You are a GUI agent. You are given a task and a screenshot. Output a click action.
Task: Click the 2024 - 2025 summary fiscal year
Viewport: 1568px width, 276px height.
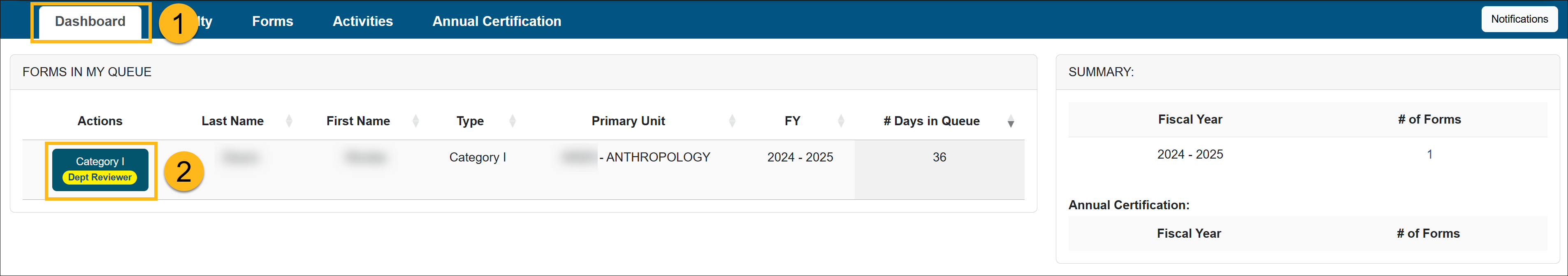(1190, 154)
